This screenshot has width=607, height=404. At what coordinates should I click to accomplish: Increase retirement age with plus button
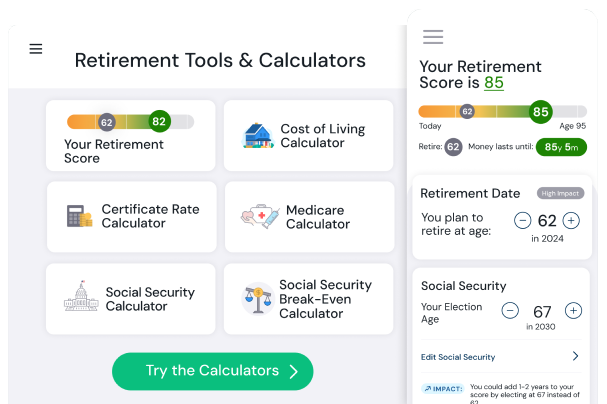point(571,221)
